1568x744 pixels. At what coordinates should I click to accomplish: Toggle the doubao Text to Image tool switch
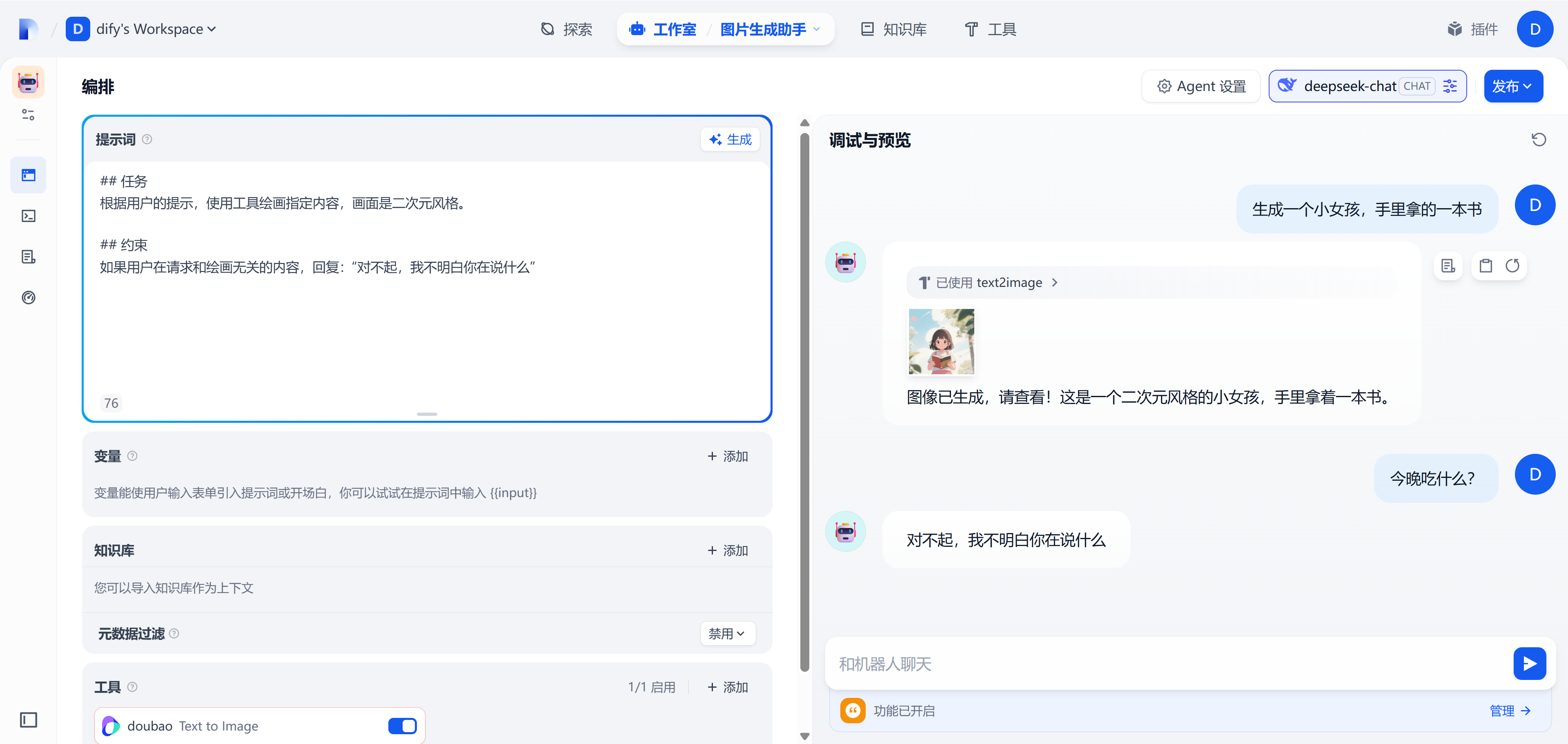[x=402, y=726]
